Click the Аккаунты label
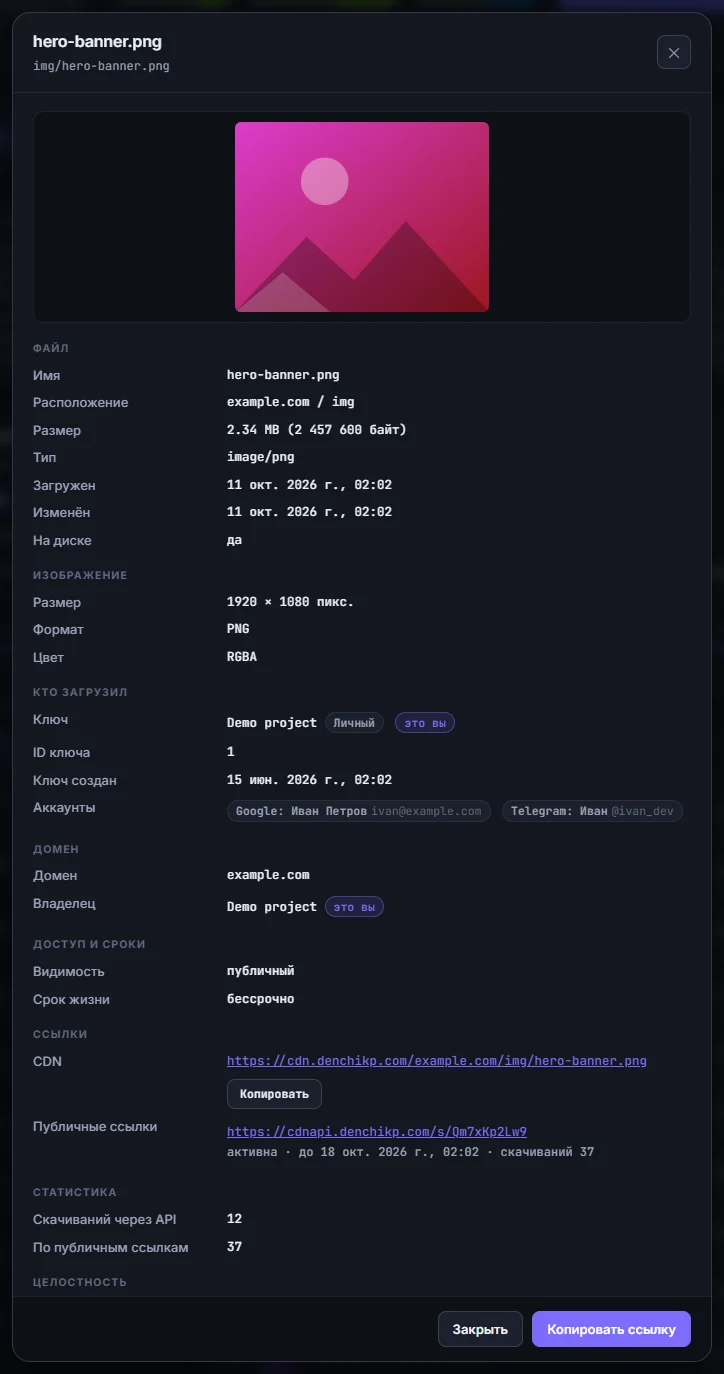This screenshot has height=1374, width=724. [64, 807]
